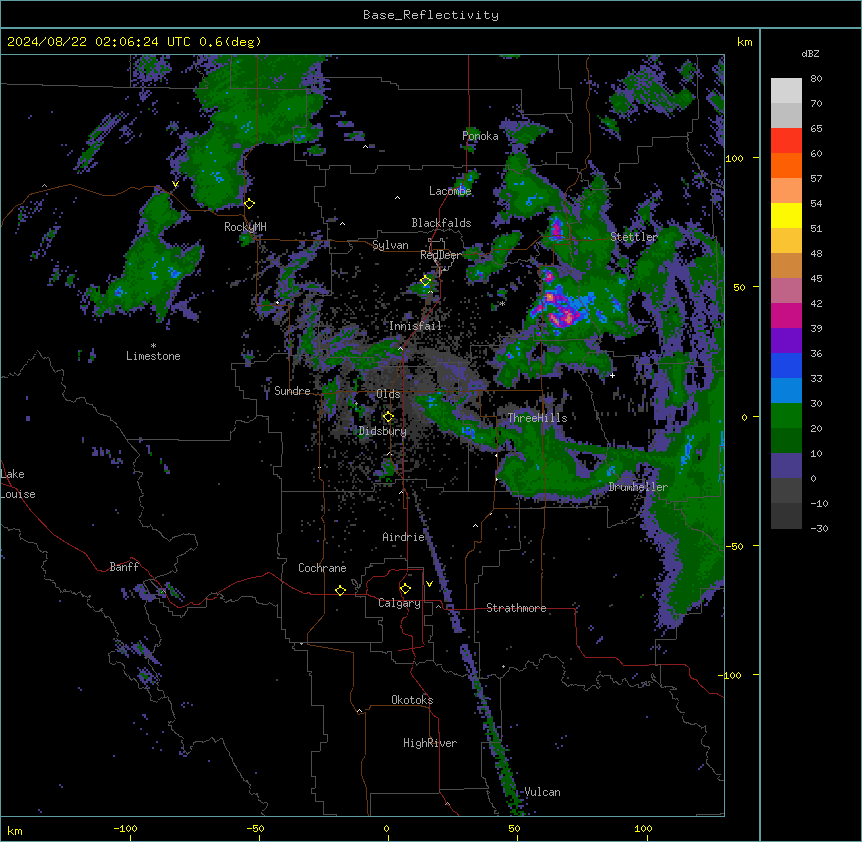Select the Olds town label
862x842 pixels.
coord(388,394)
